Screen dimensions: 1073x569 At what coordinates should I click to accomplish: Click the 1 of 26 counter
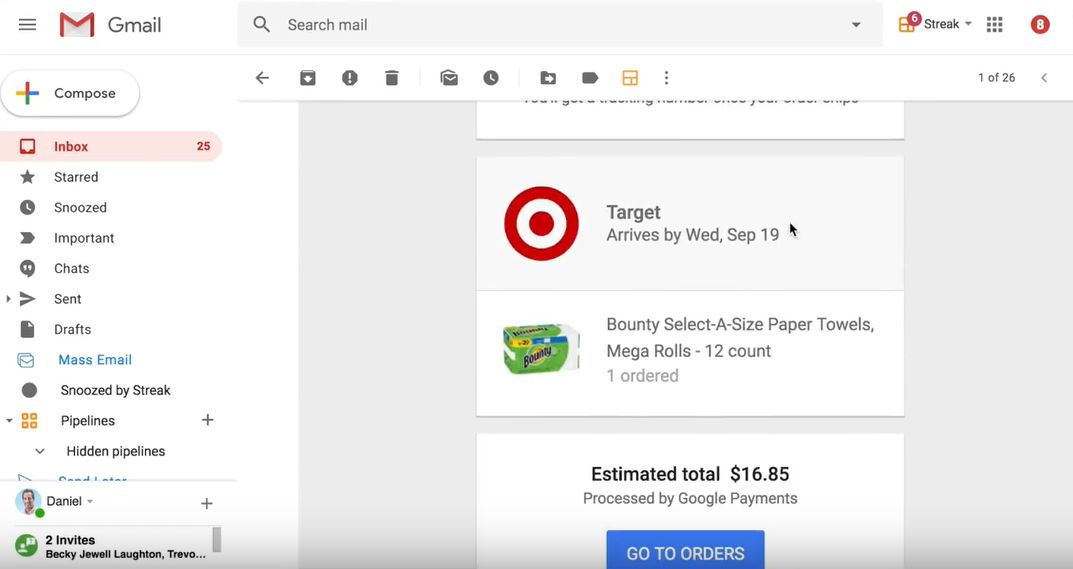pos(996,77)
